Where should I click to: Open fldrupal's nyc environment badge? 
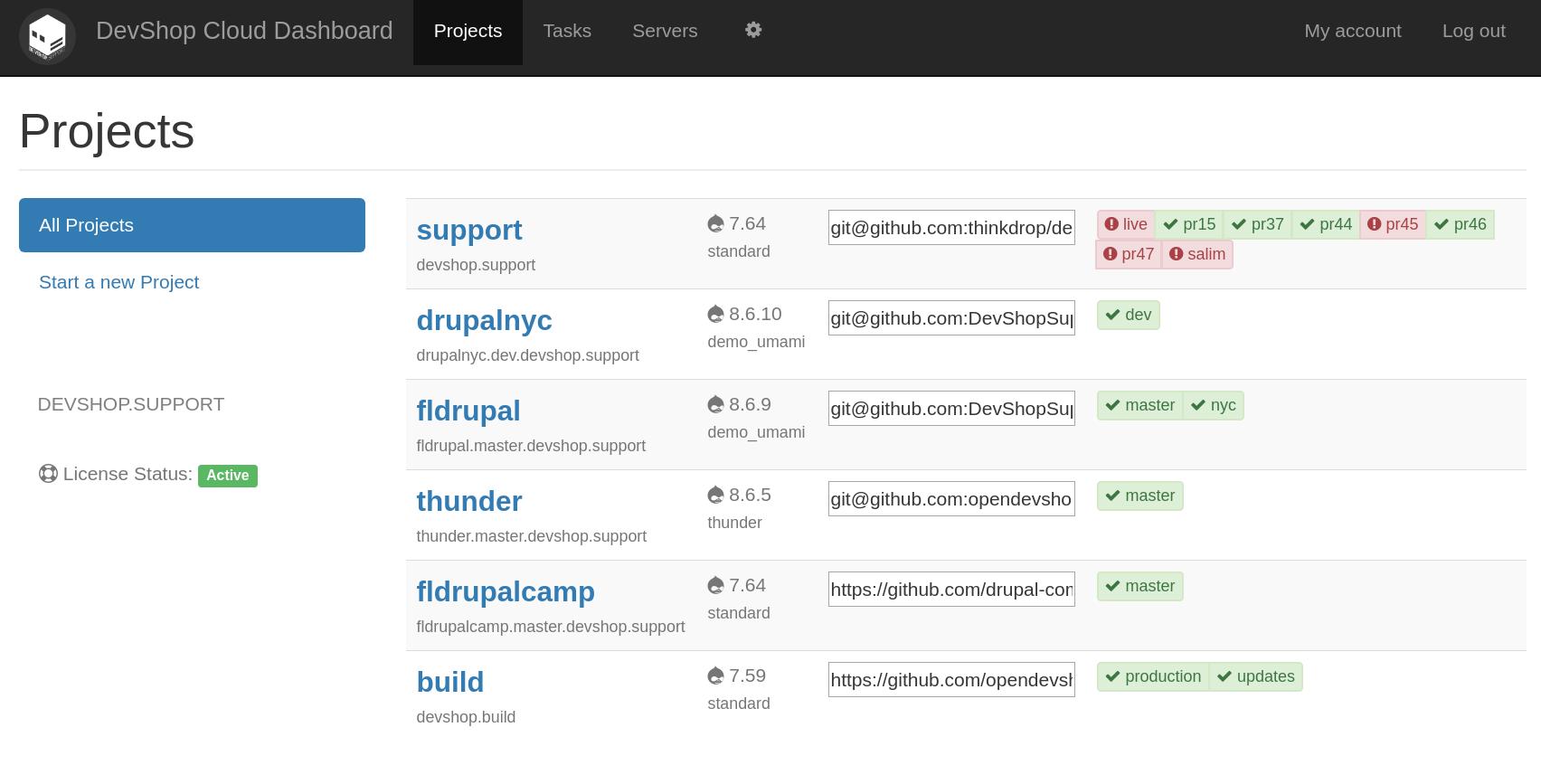[x=1214, y=405]
